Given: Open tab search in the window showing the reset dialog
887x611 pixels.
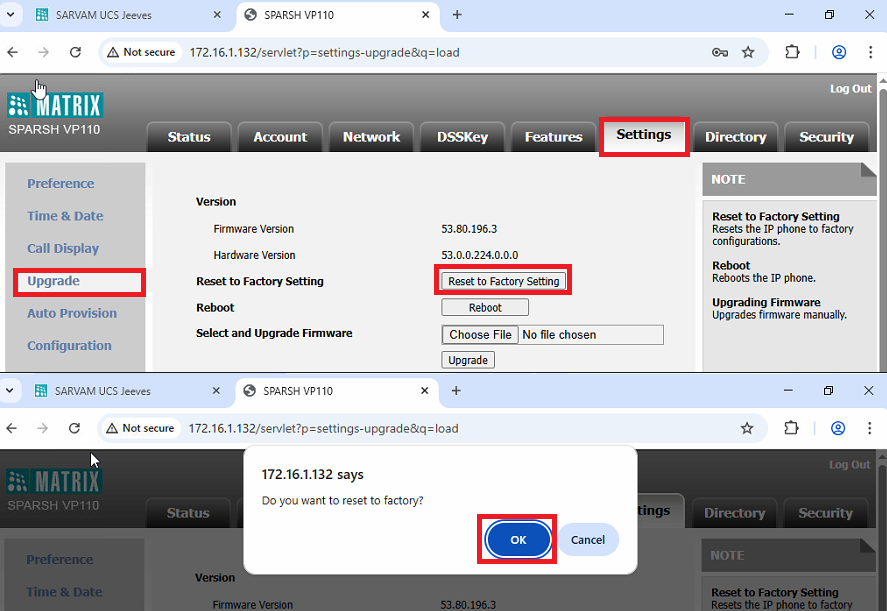Looking at the screenshot, I should point(9,390).
